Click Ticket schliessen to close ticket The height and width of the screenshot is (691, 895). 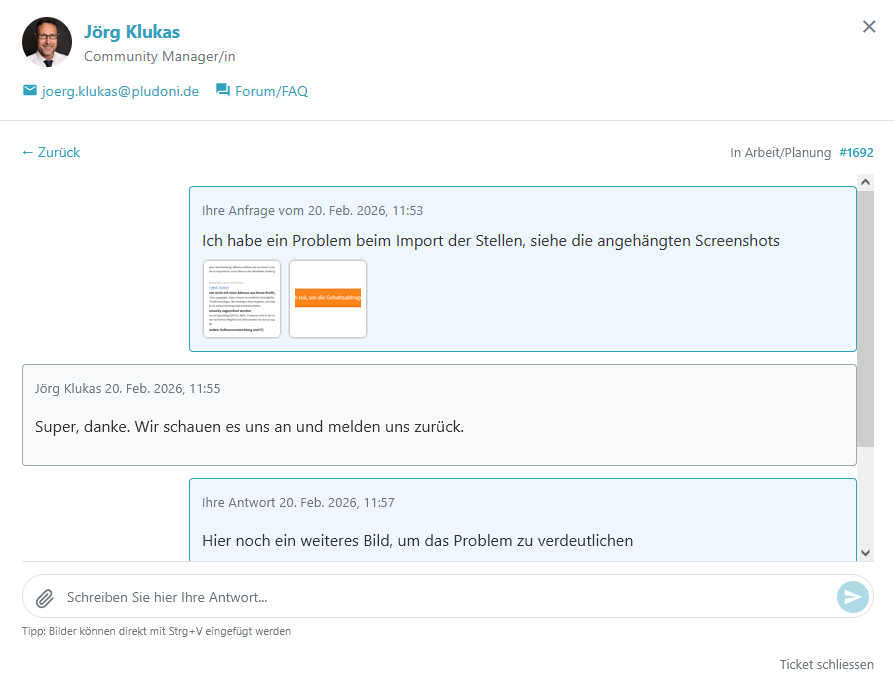click(x=826, y=665)
